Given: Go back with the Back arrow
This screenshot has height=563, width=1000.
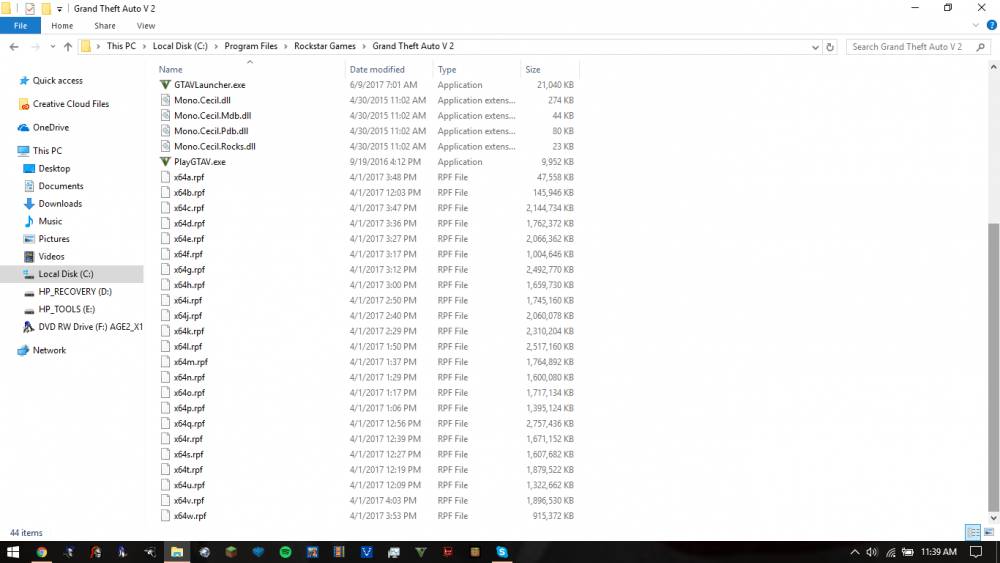Looking at the screenshot, I should [14, 47].
